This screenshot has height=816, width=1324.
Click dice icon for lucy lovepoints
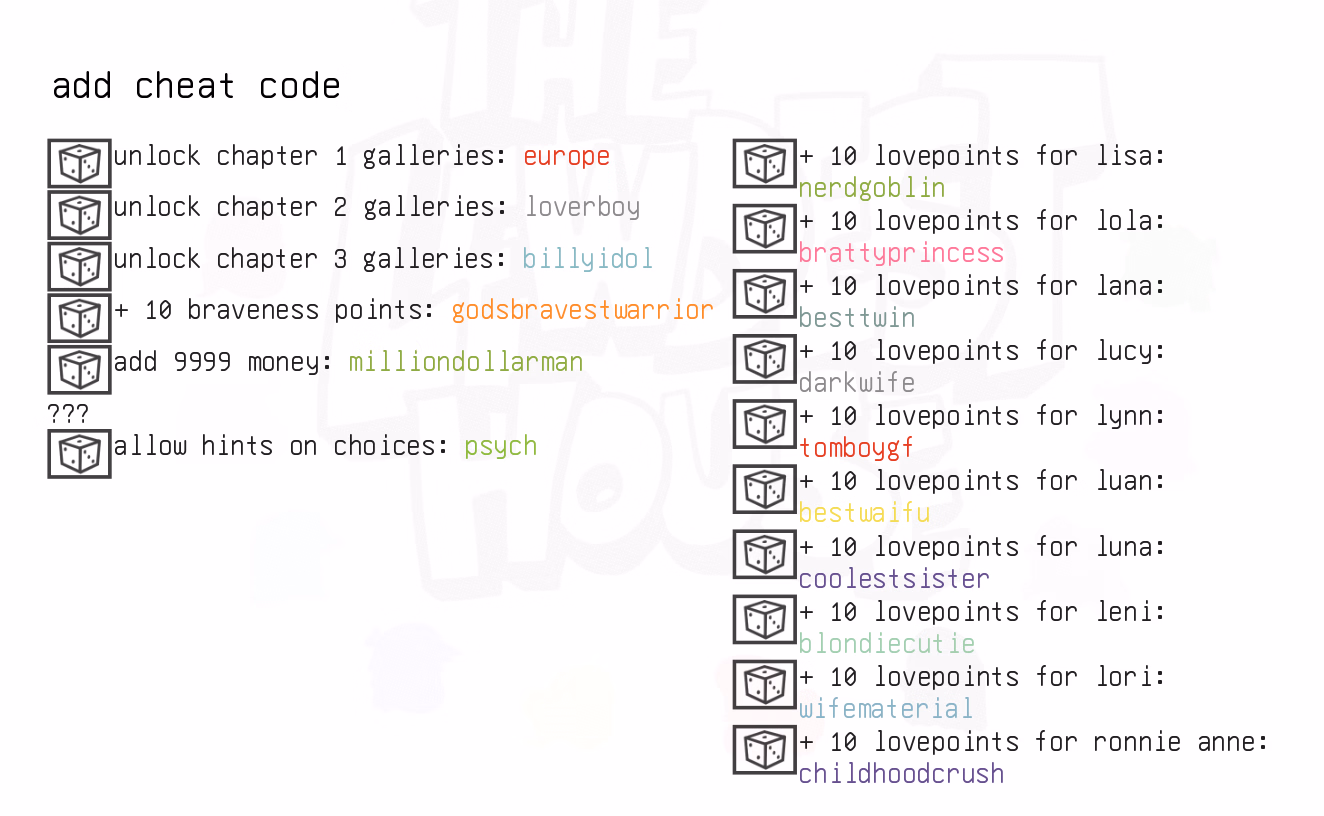click(764, 359)
